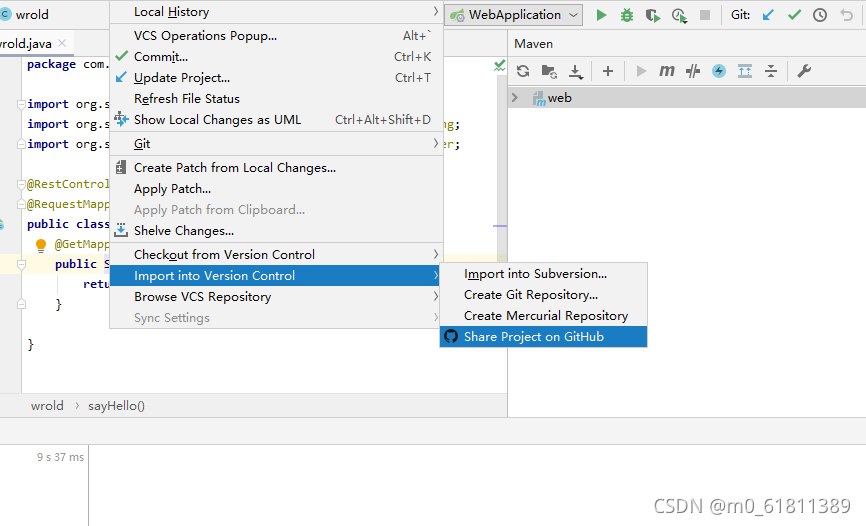
Task: Click the intention lightbulb in editor
Action: (41, 245)
